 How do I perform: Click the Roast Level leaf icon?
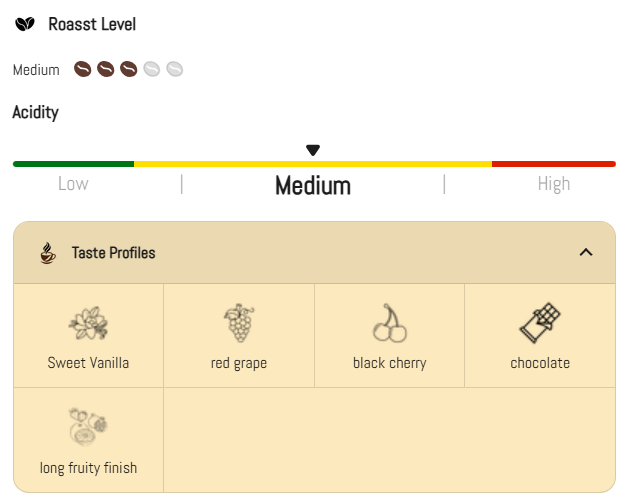coord(25,24)
